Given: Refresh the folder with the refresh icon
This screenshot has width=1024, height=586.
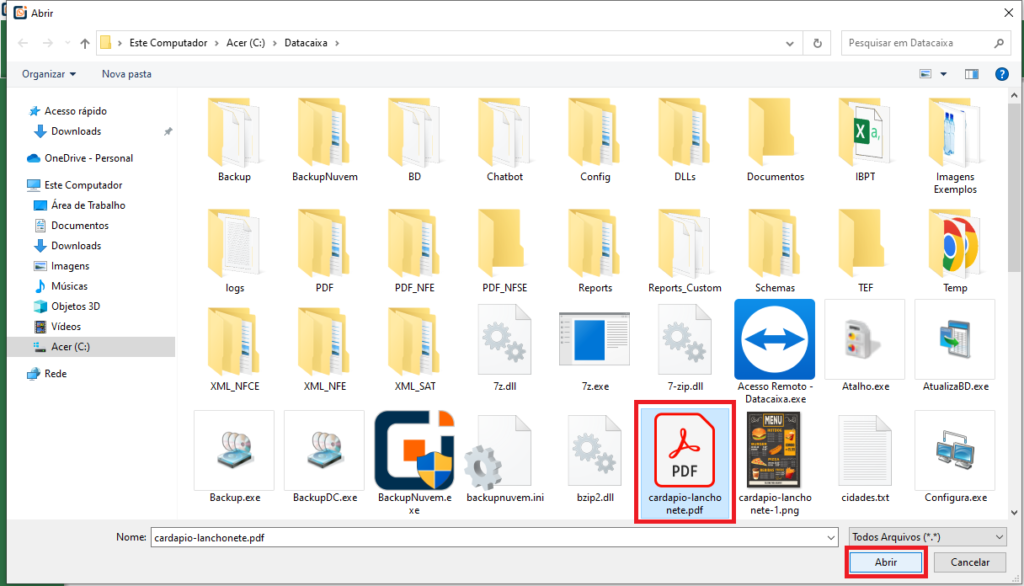Looking at the screenshot, I should click(816, 42).
